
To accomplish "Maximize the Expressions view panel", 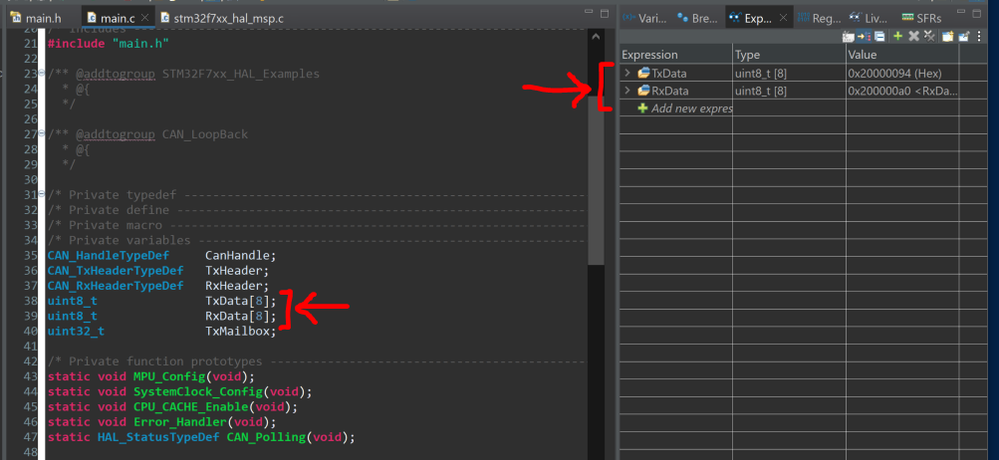I will (x=977, y=13).
